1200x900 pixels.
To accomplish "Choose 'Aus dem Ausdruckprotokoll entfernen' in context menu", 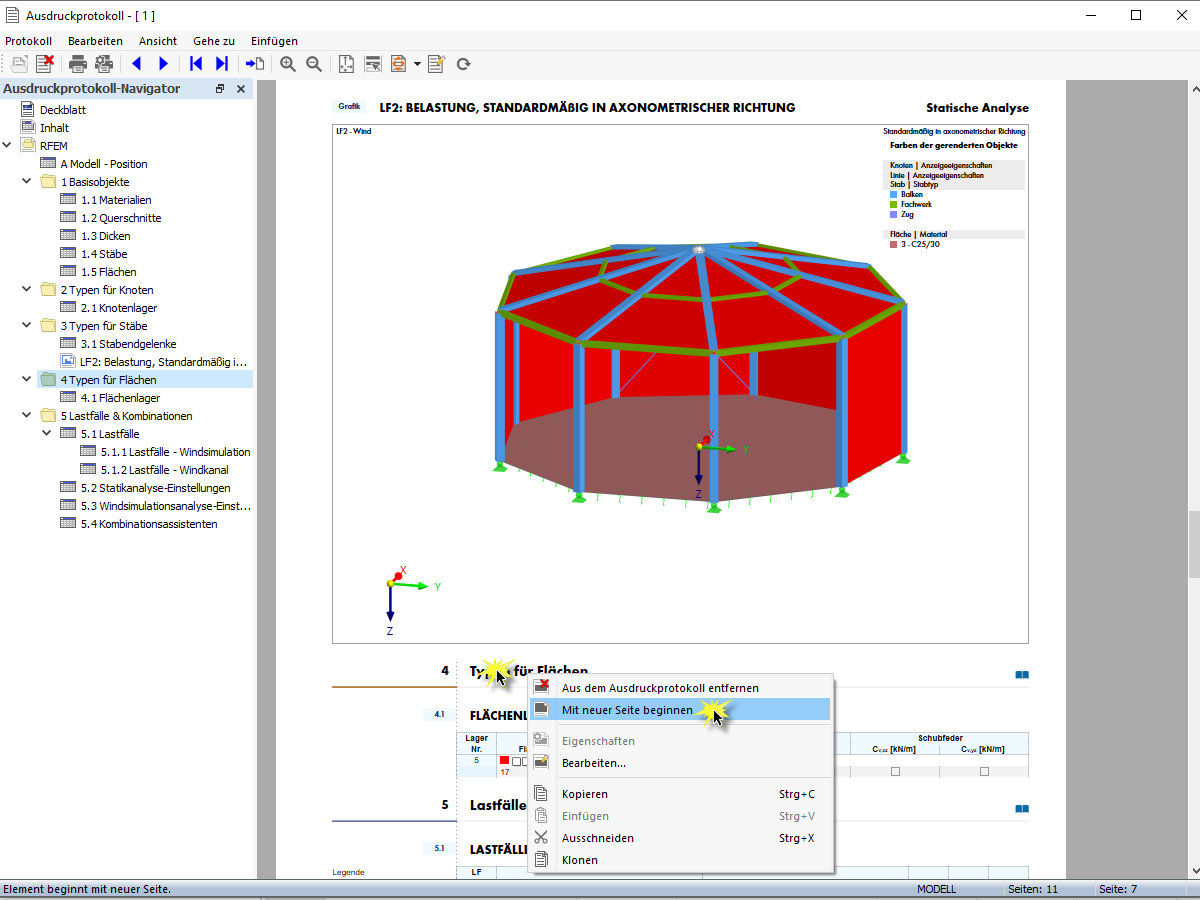I will point(680,688).
